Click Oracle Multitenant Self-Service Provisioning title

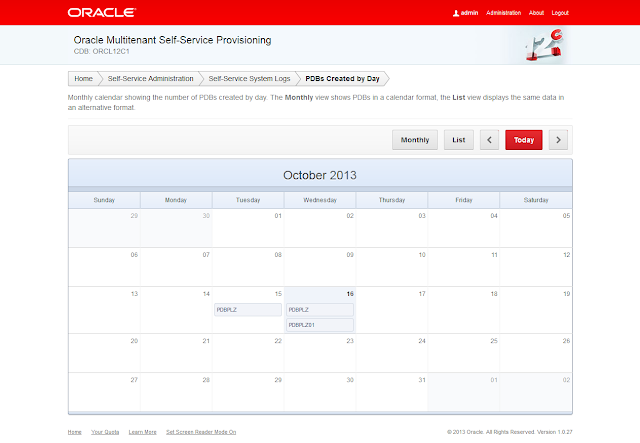pyautogui.click(x=172, y=40)
